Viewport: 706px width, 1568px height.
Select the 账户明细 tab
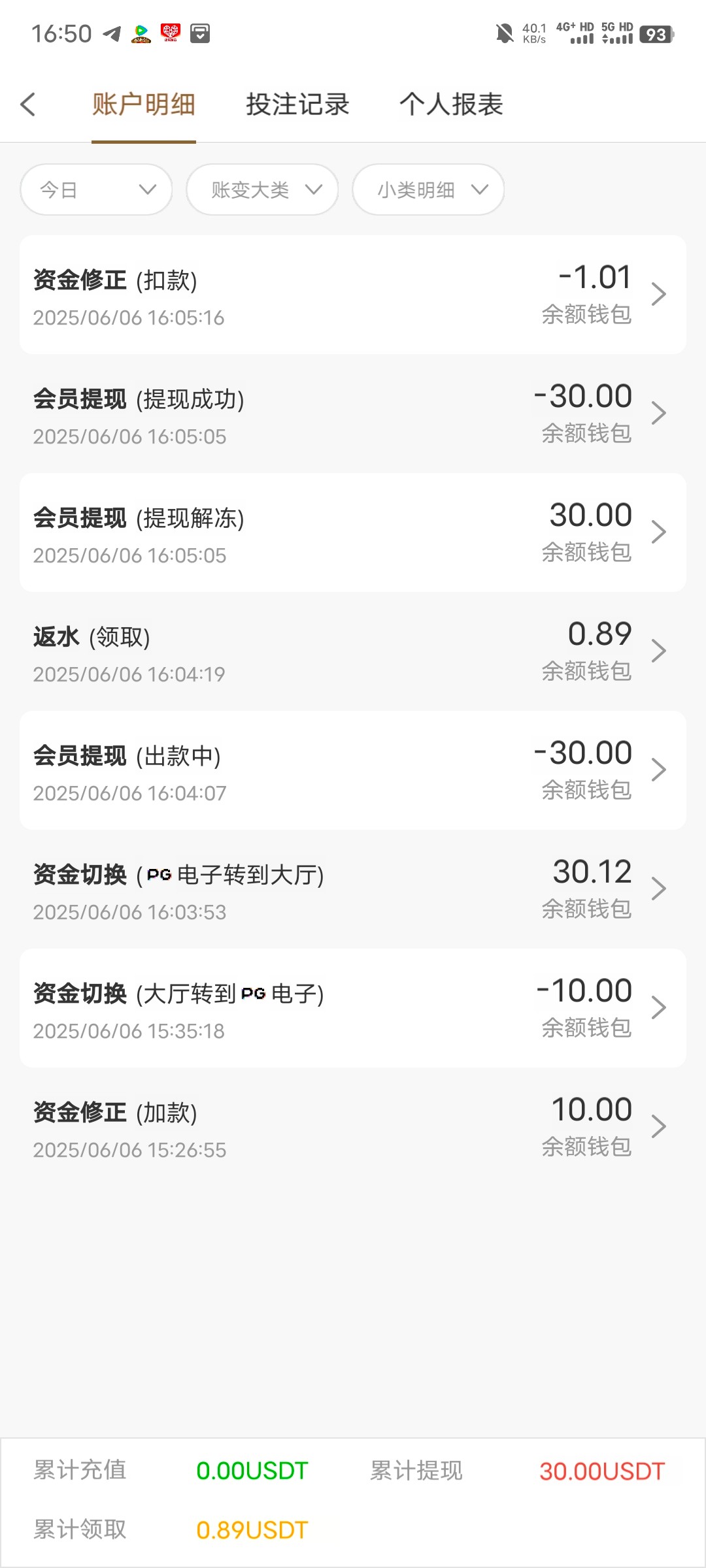point(144,105)
